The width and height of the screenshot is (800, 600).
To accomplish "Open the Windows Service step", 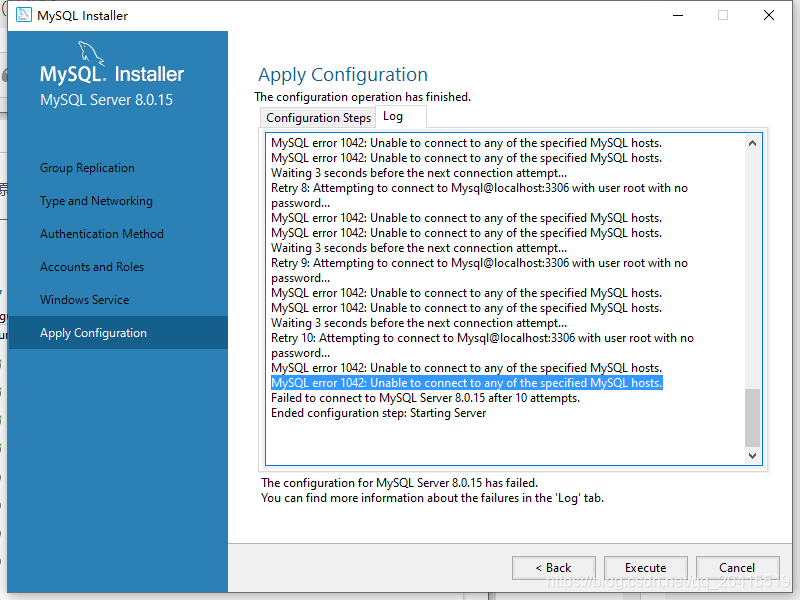I will click(84, 300).
